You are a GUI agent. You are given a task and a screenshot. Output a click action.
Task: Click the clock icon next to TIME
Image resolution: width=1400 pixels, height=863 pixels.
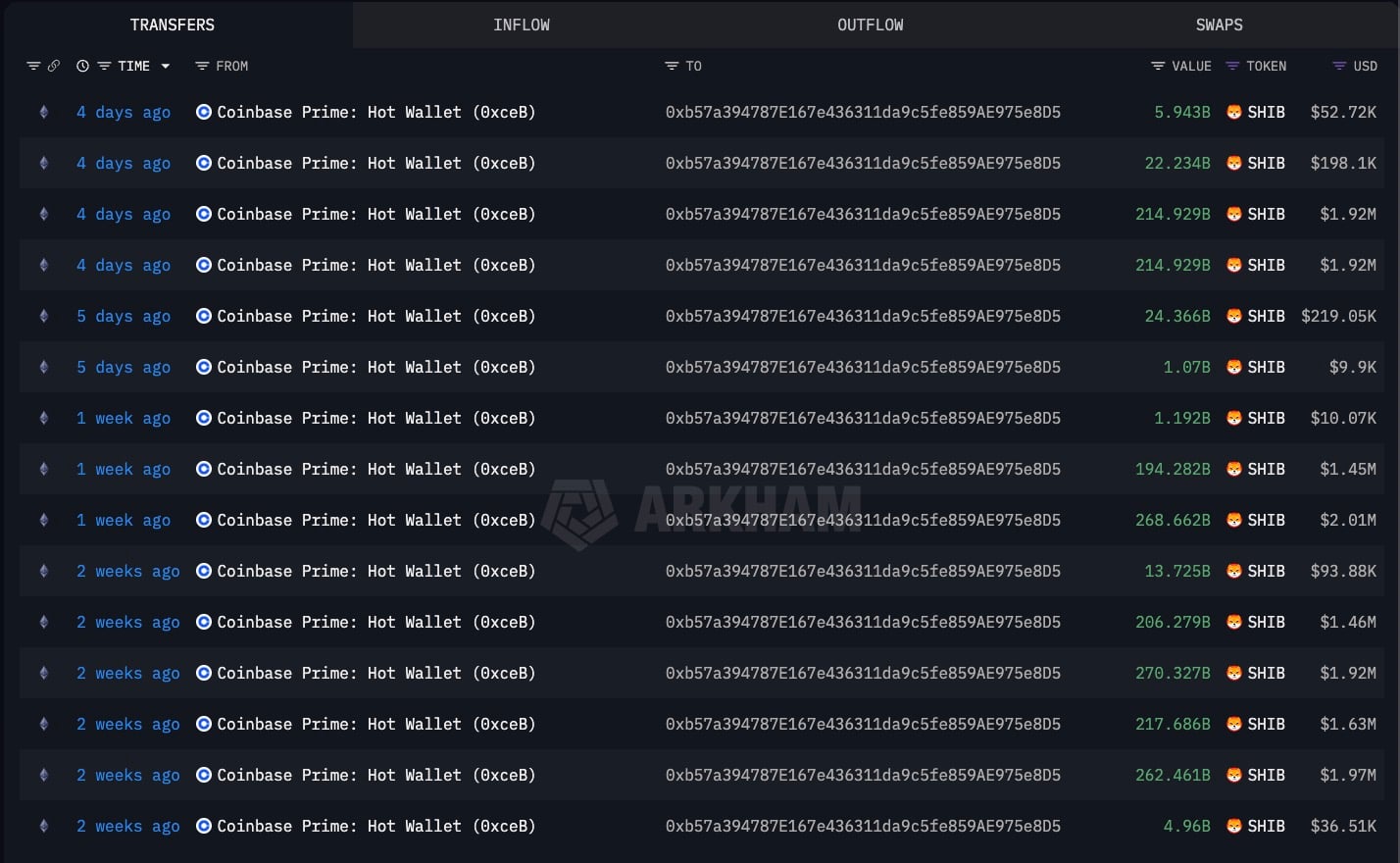[x=83, y=66]
